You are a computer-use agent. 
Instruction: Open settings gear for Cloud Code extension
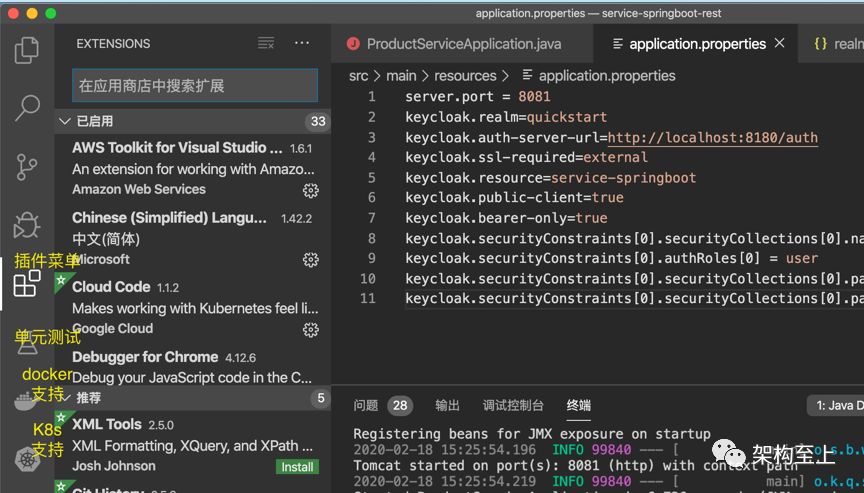click(x=311, y=330)
